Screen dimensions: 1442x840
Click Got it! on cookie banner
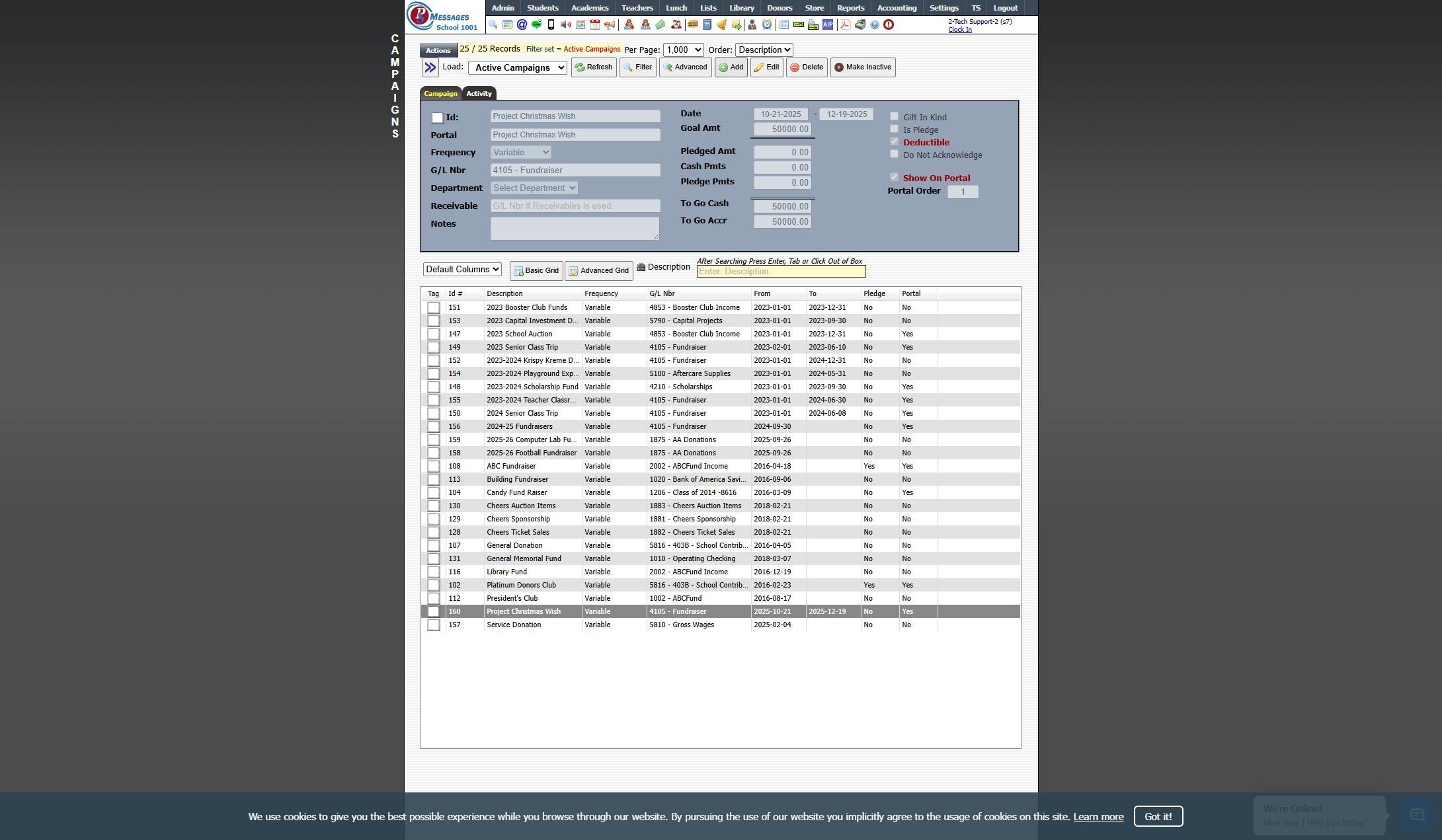pyautogui.click(x=1158, y=816)
